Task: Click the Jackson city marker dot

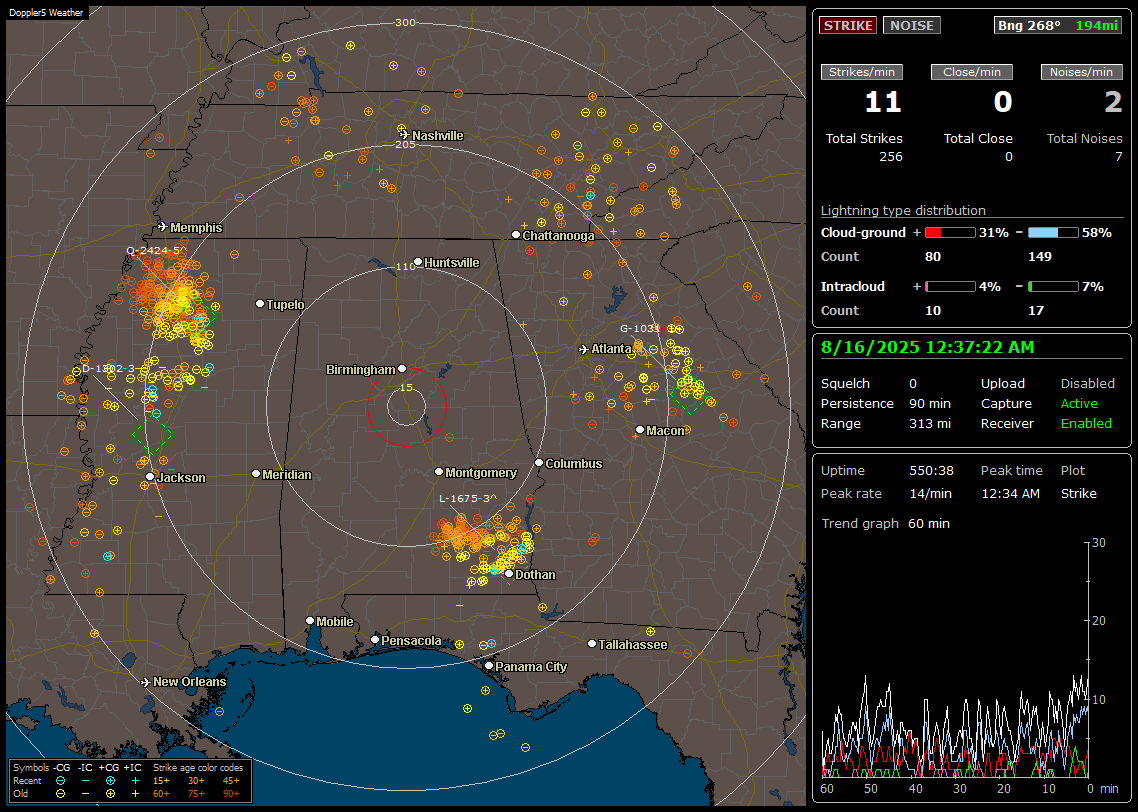Action: click(150, 477)
